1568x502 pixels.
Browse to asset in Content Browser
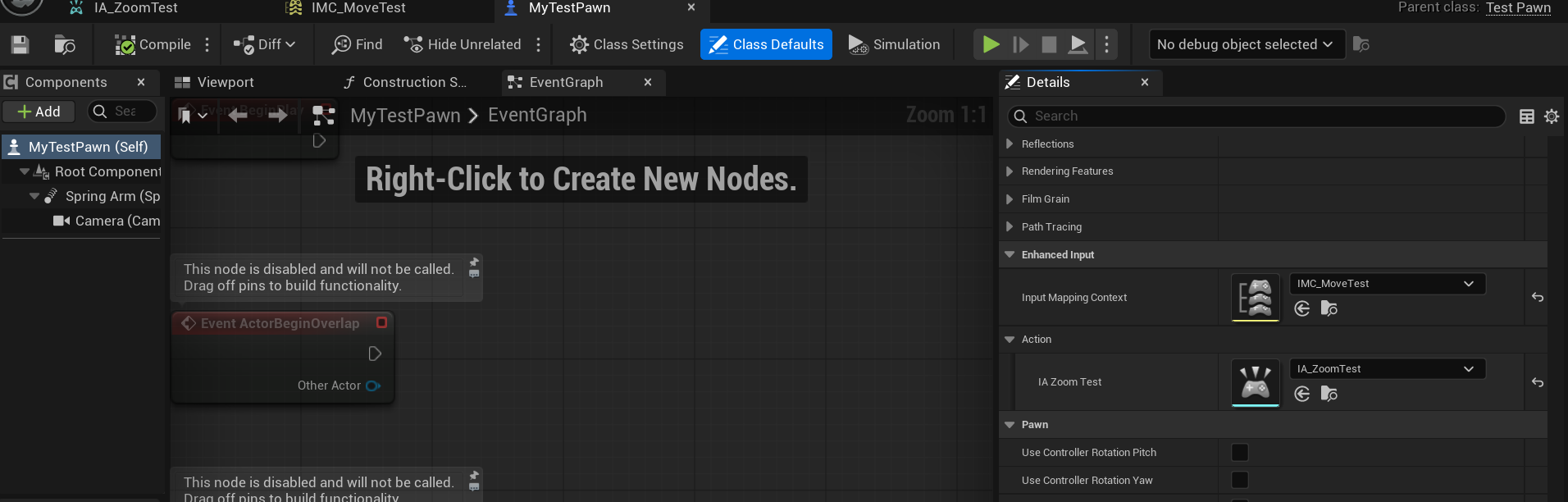click(64, 44)
